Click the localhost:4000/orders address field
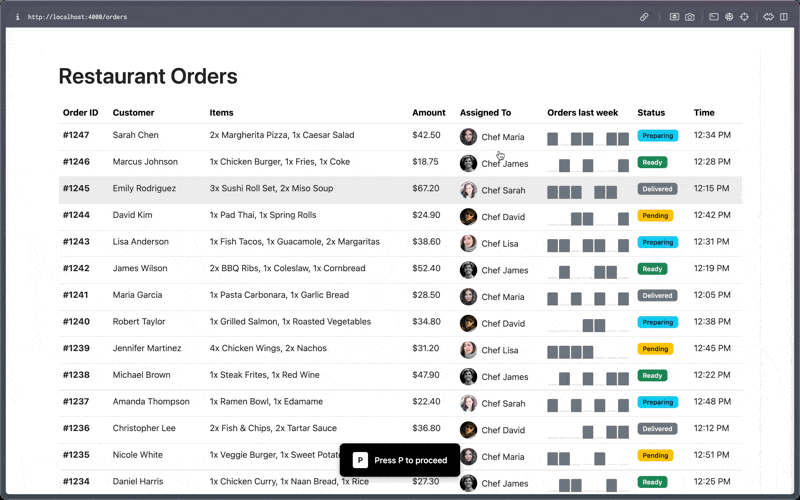This screenshot has width=800, height=500. pos(78,17)
